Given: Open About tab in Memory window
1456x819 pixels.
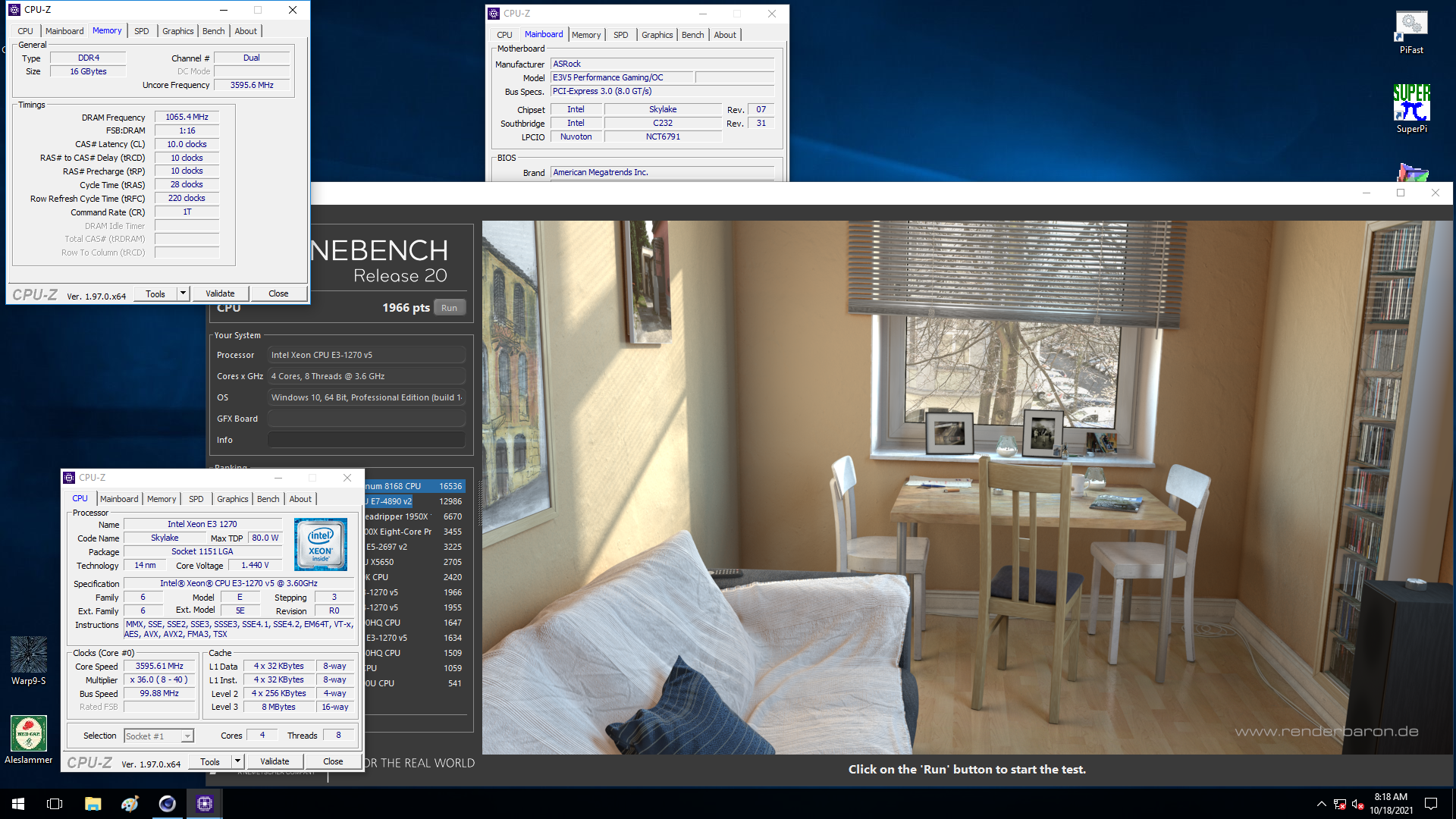Looking at the screenshot, I should (246, 31).
